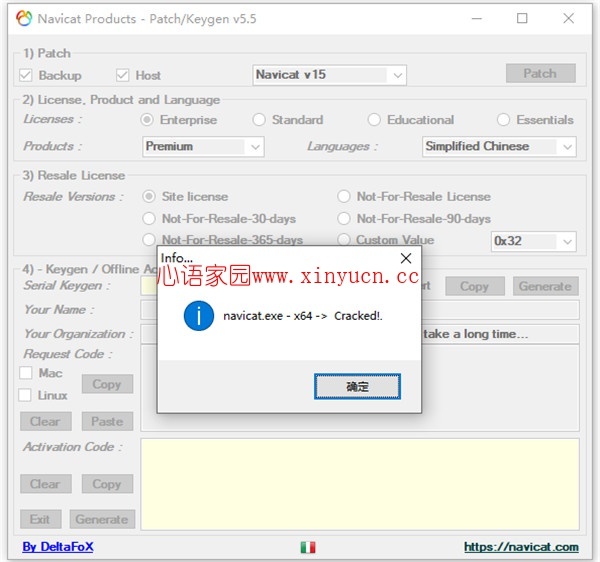The width and height of the screenshot is (600, 562).
Task: Click the Your Organization input field
Action: (360, 334)
